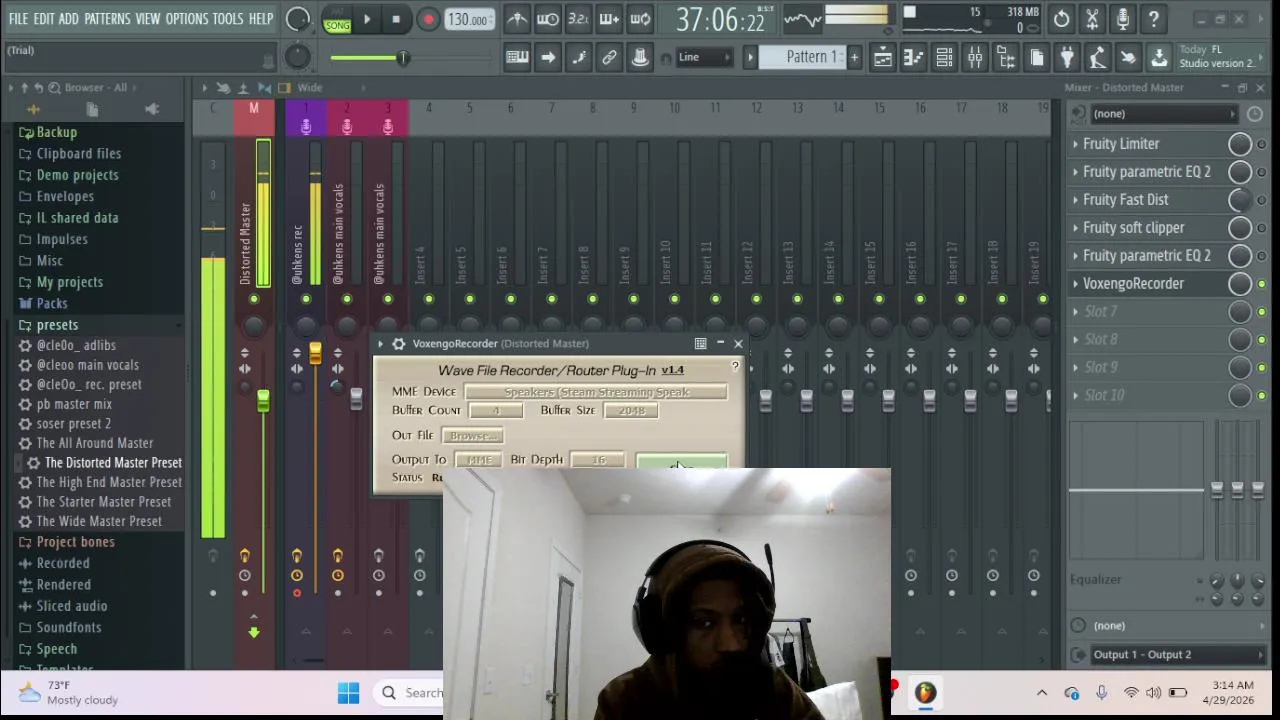Click the undo history circular arrow icon
The height and width of the screenshot is (720, 1280).
pos(1062,19)
